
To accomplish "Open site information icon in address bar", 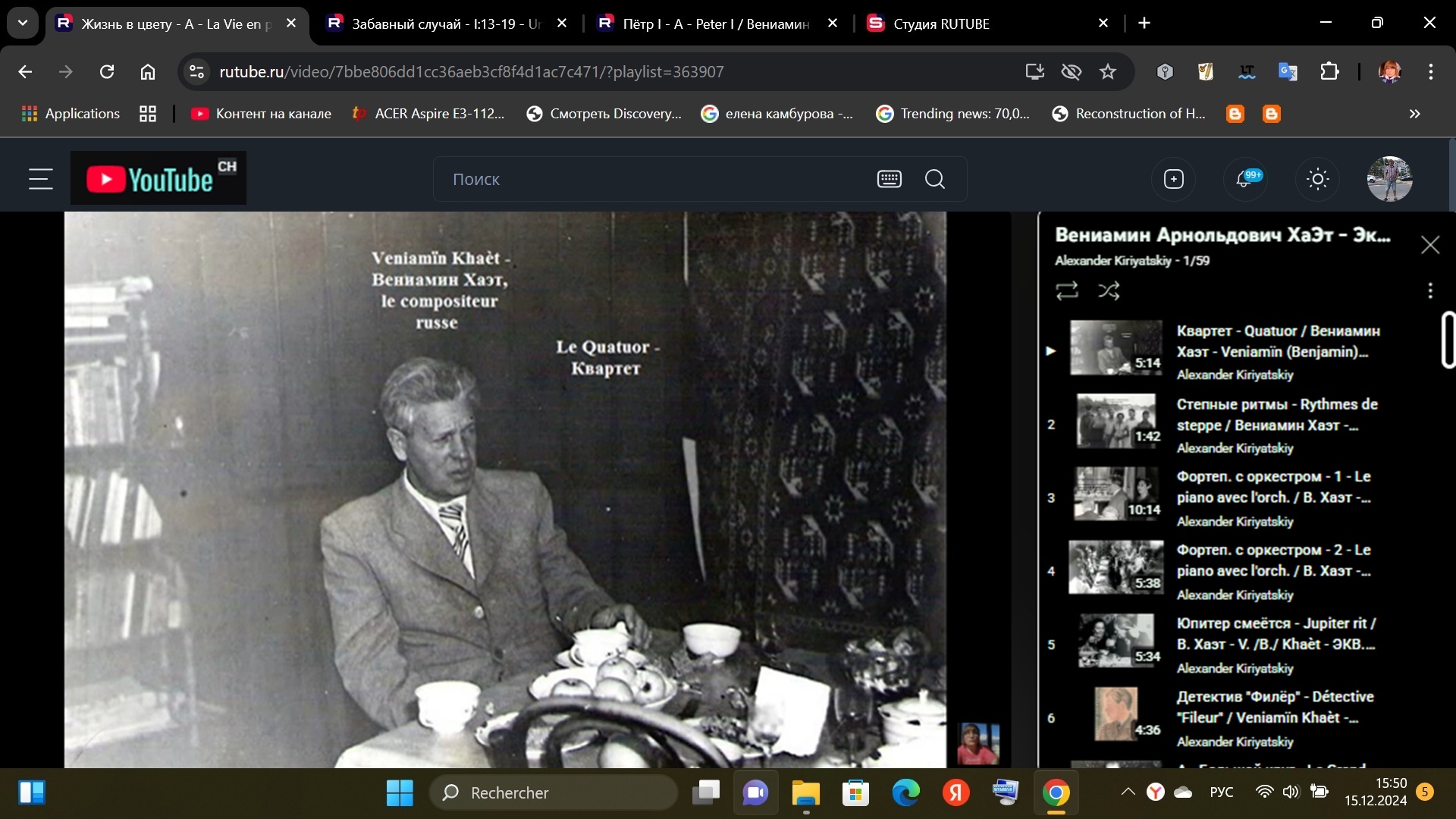I will 196,71.
